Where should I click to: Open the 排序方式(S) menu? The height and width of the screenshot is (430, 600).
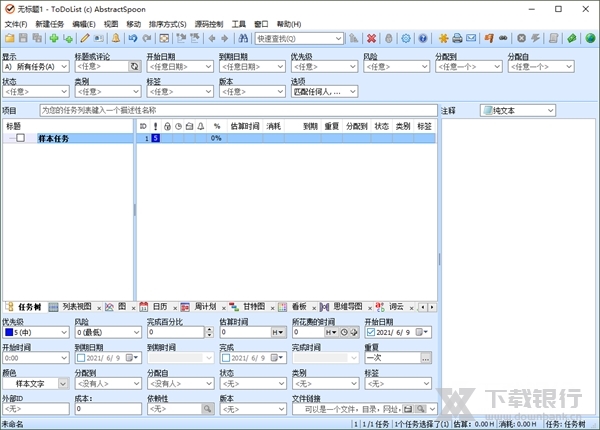167,24
